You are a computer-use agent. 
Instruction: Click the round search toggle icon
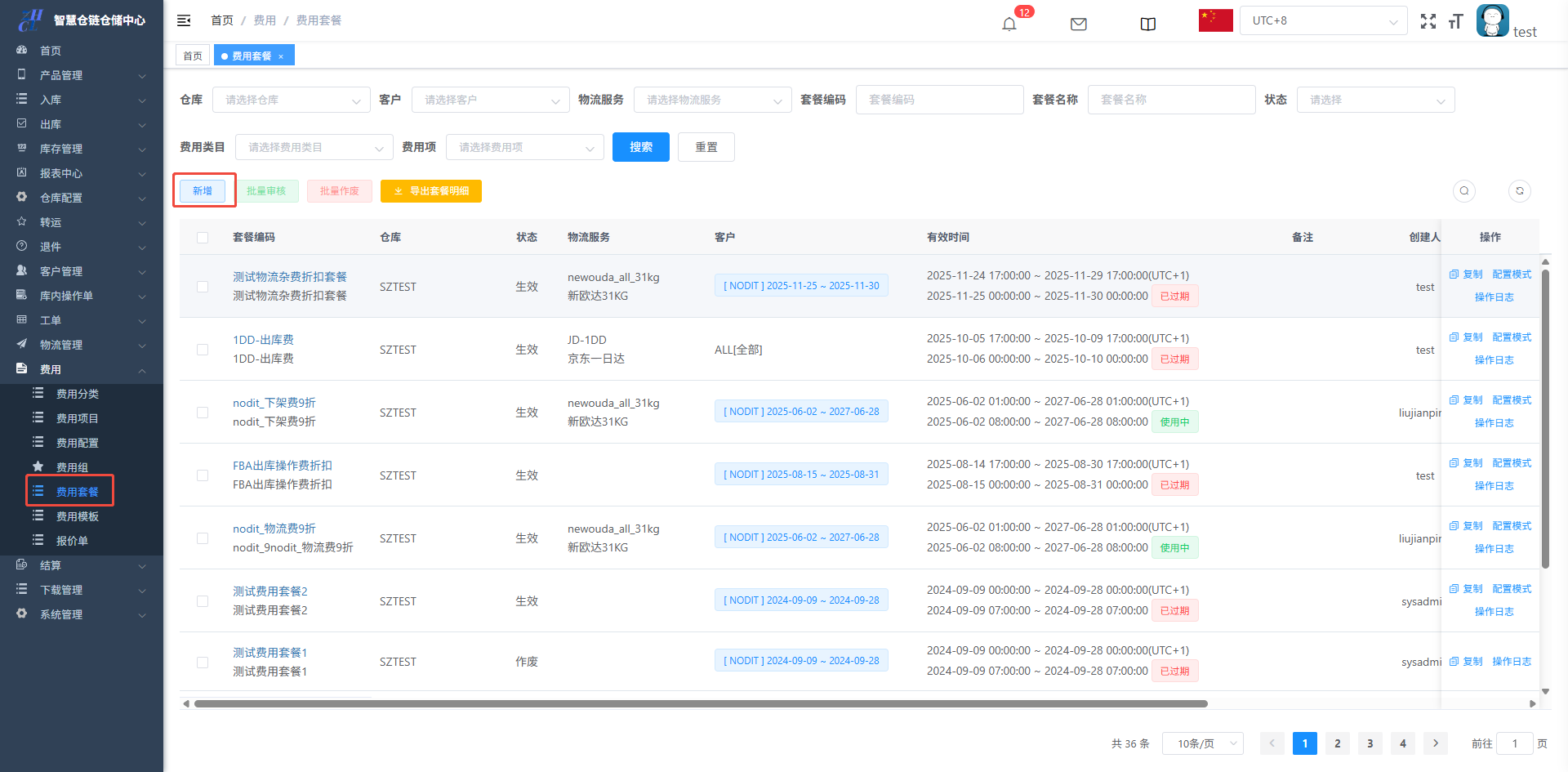[x=1463, y=191]
